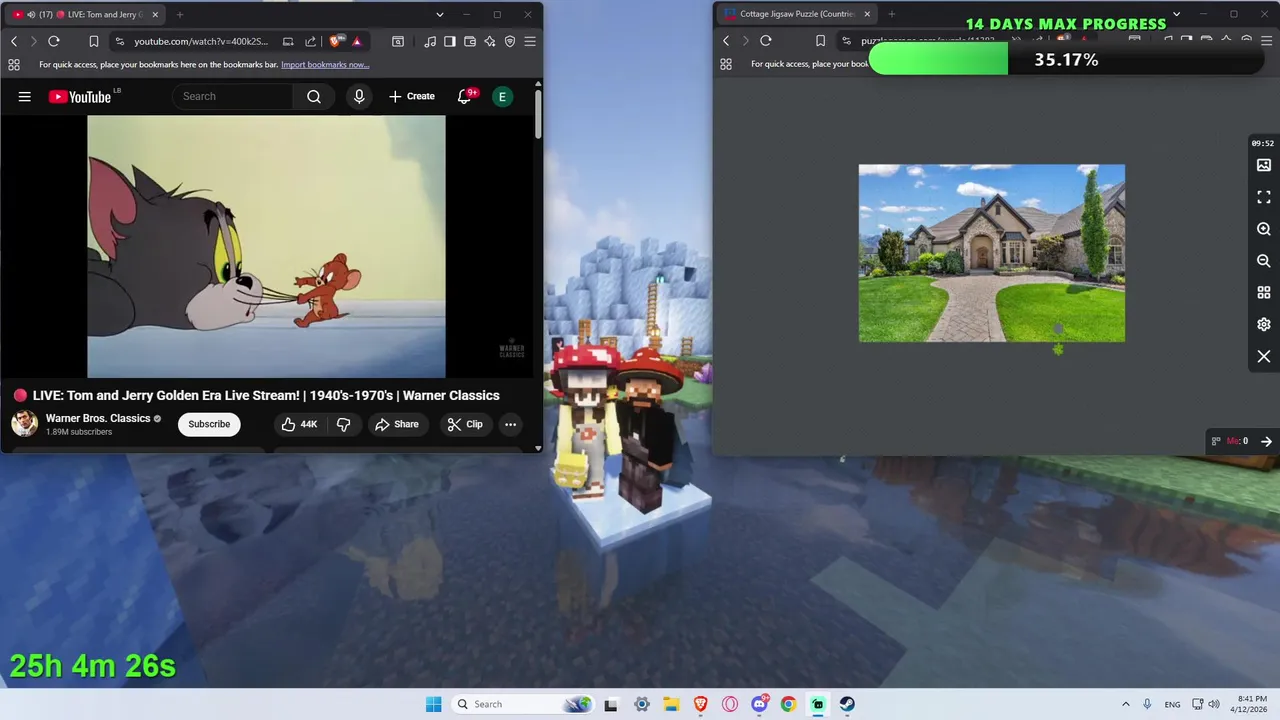Open jigsaw puzzle settings gear
1280x720 pixels.
[x=1264, y=324]
